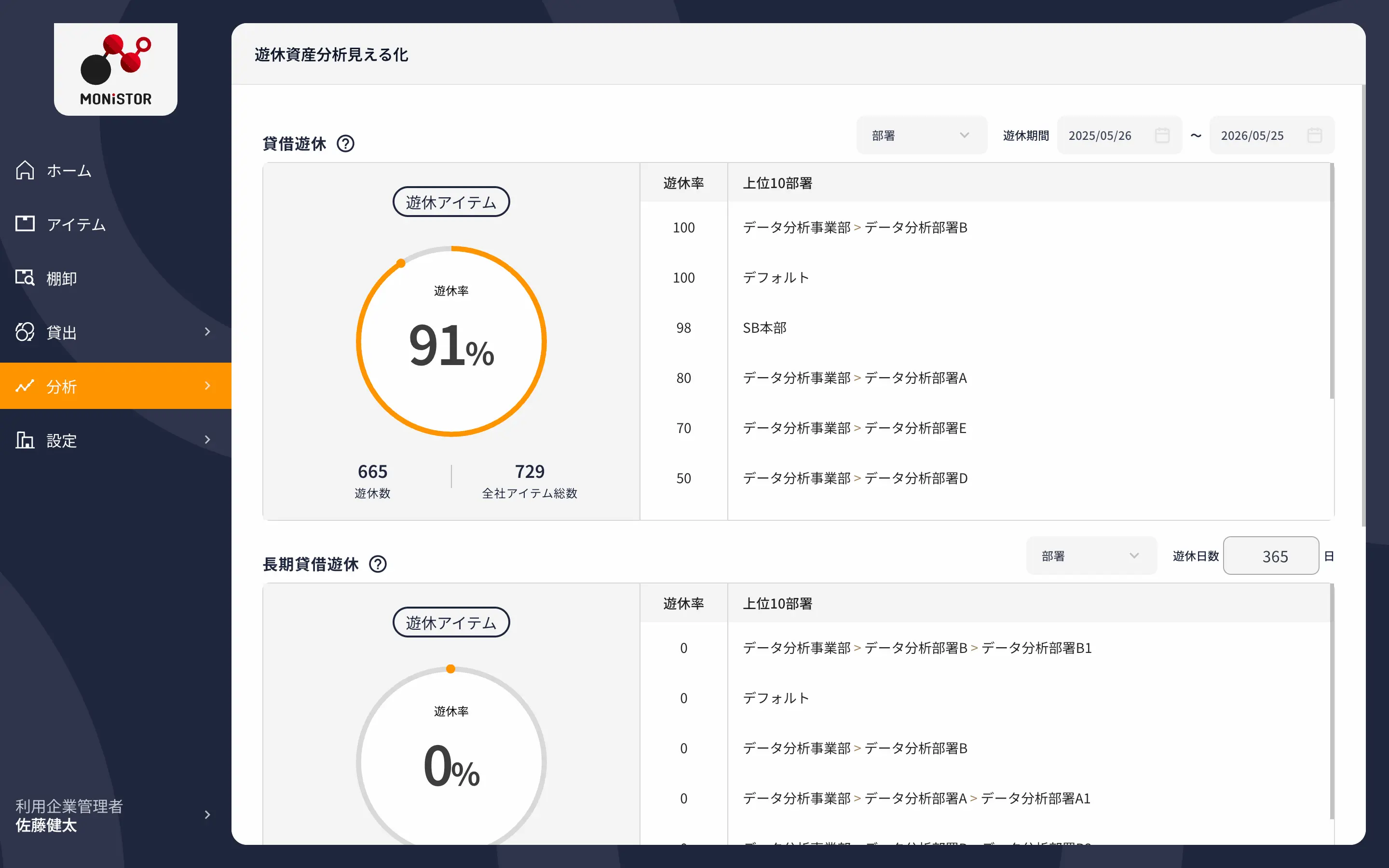The height and width of the screenshot is (868, 1389).
Task: Click 上位10部署 header in 貸借遊休 table
Action: tap(778, 183)
